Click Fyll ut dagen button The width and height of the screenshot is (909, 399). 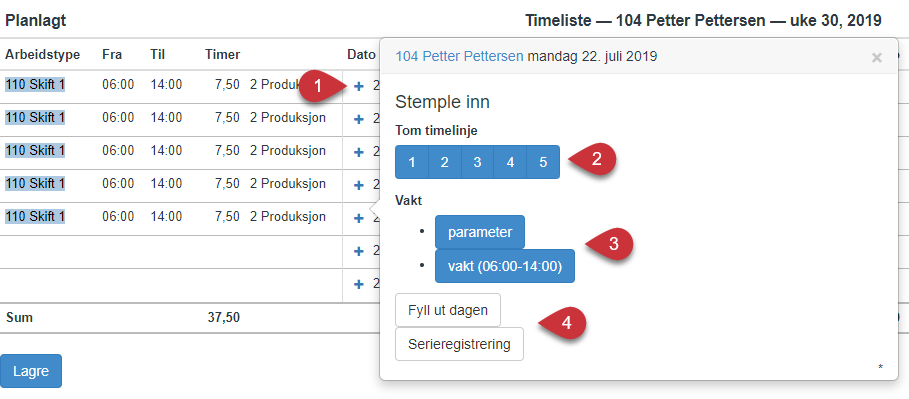(448, 310)
